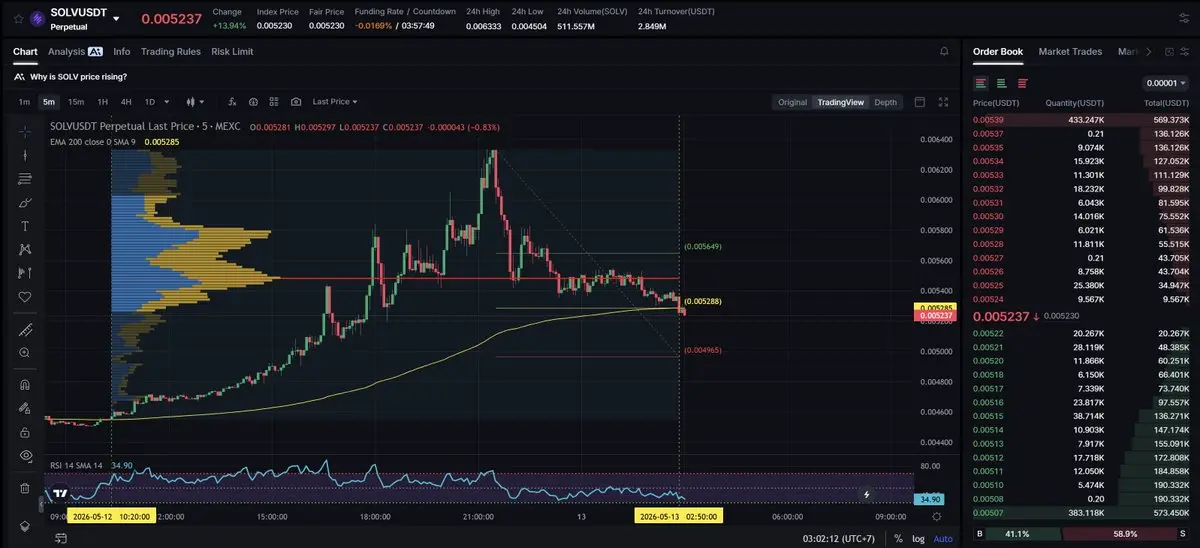Open the object tree layers icon

(x=25, y=526)
